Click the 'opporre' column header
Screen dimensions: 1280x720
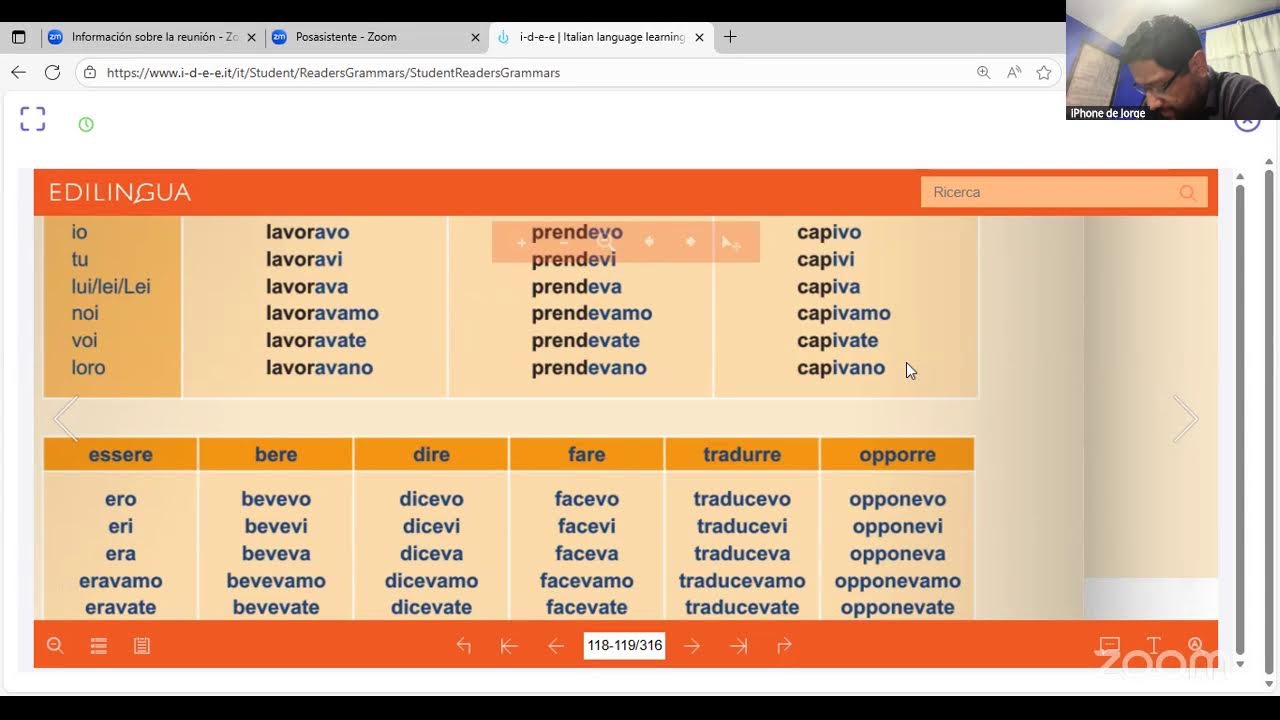pos(897,454)
